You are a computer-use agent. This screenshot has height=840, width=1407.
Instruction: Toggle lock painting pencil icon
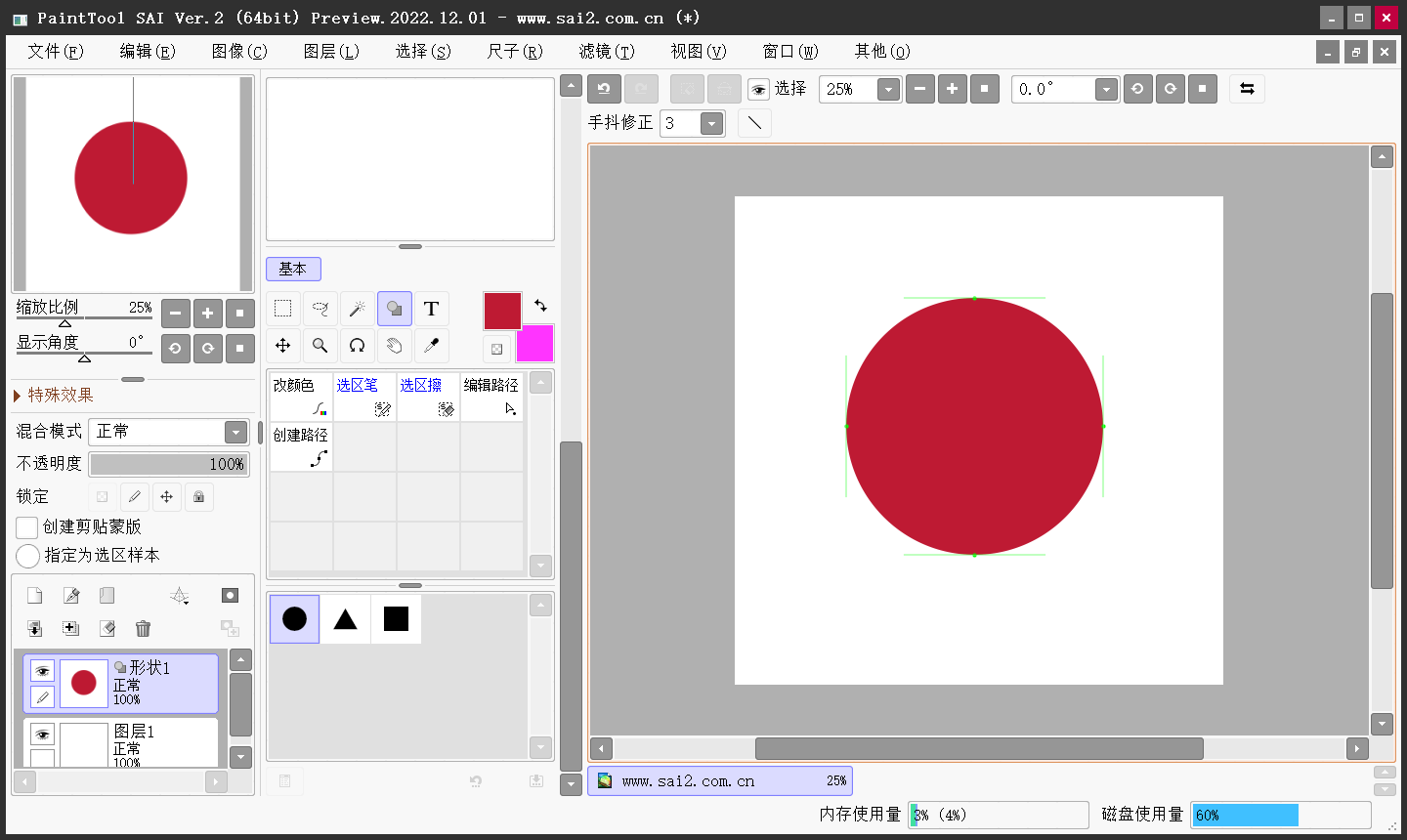135,497
